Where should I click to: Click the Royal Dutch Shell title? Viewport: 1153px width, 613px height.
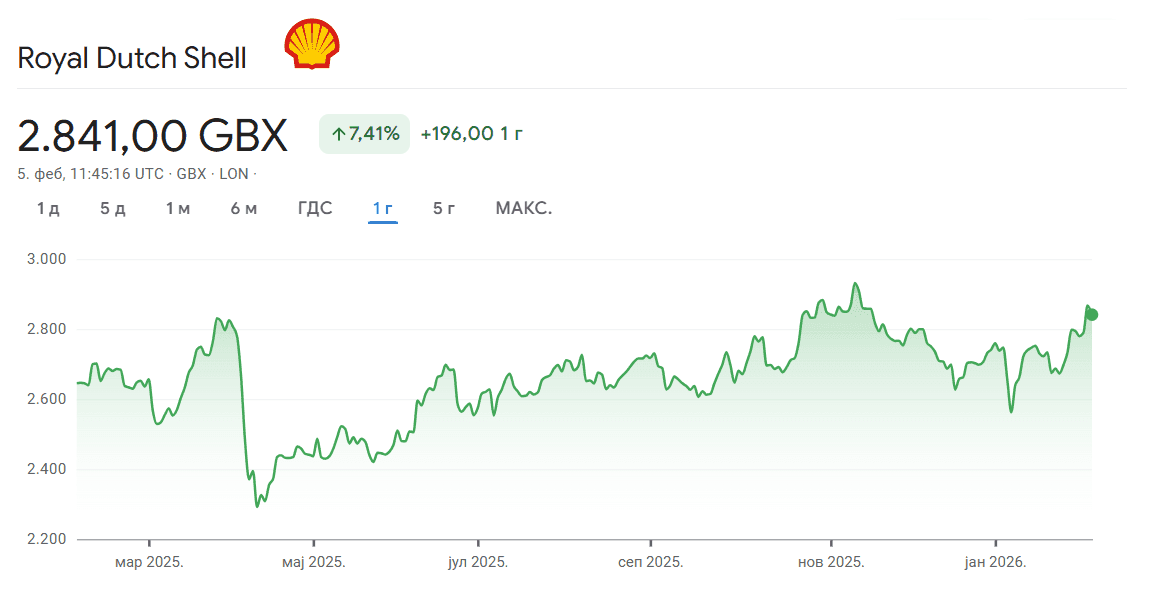pos(132,58)
